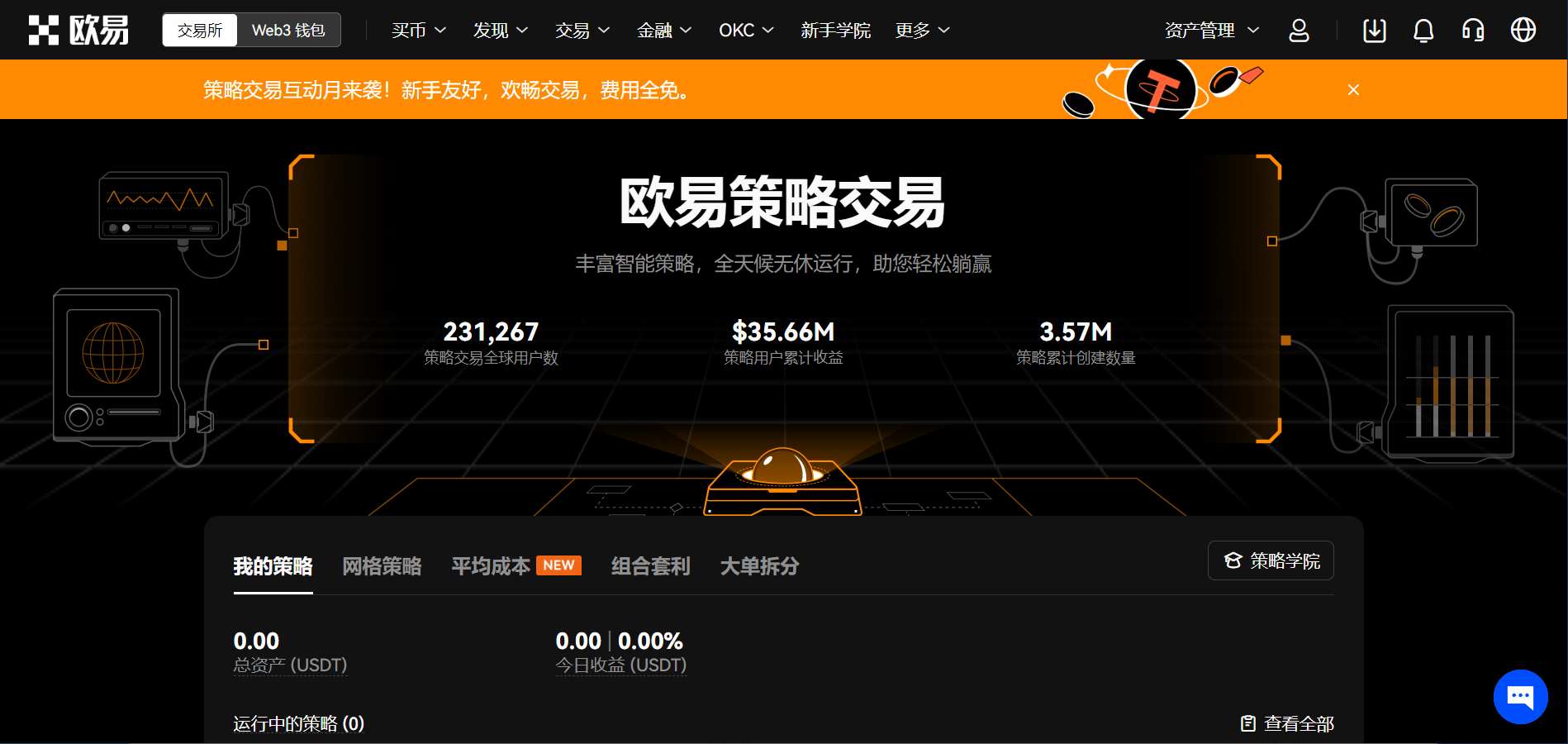This screenshot has width=1568, height=744.
Task: Click the 欧易 OKX logo
Action: (x=78, y=30)
